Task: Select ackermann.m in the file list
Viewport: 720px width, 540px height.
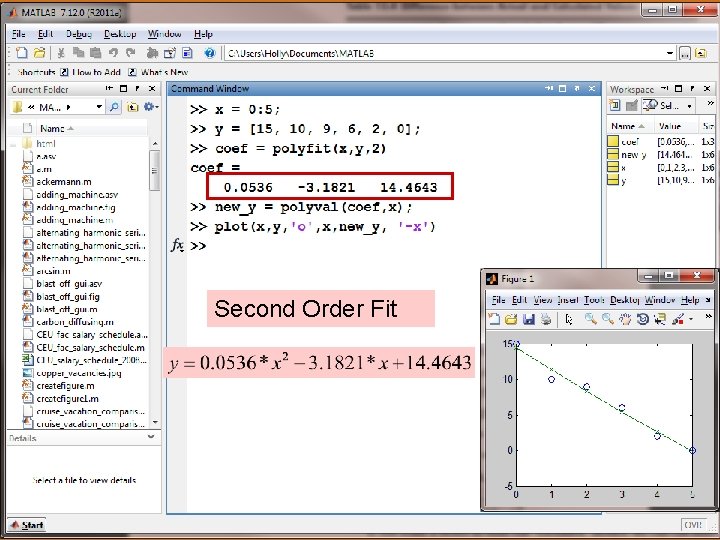Action: tap(64, 182)
